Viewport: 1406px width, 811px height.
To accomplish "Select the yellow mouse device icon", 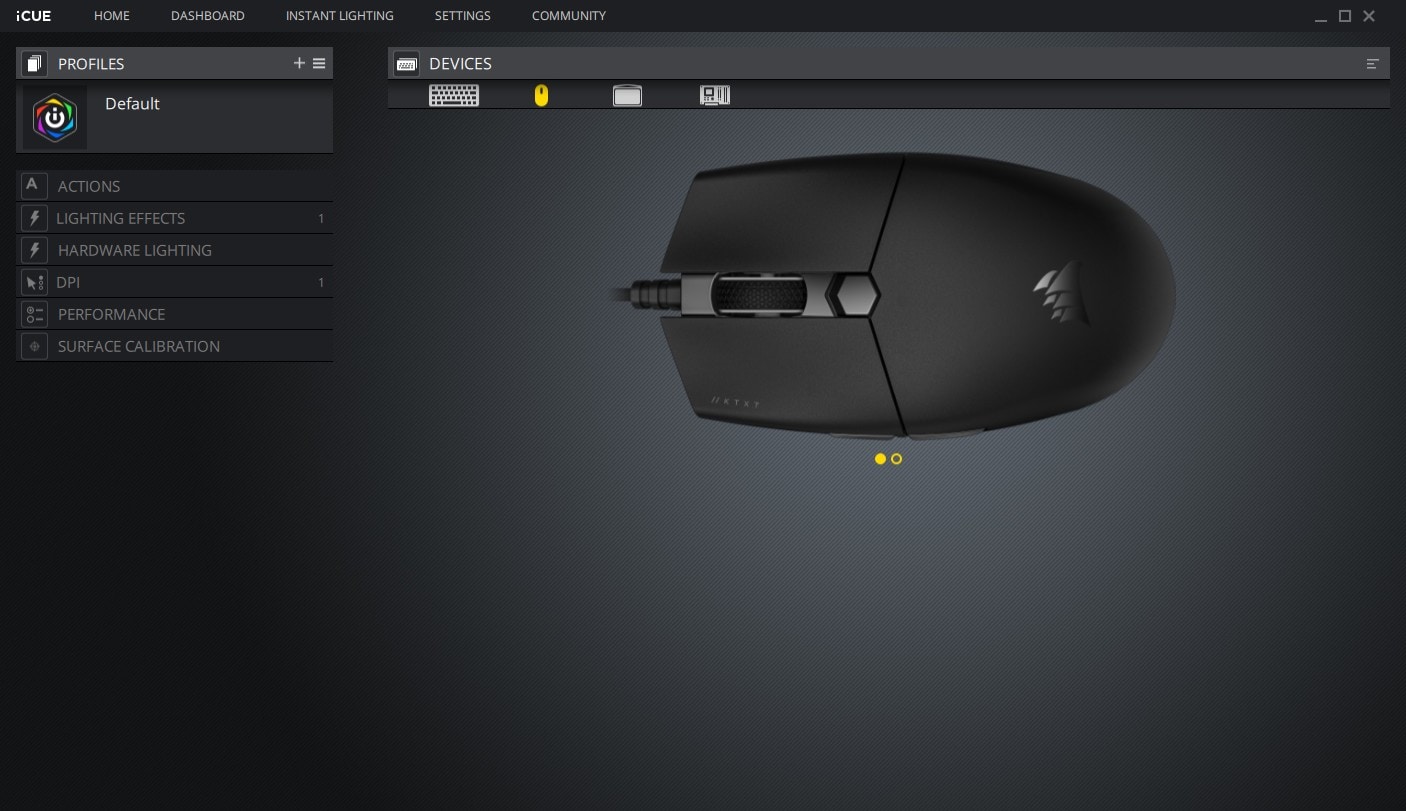I will 541,95.
